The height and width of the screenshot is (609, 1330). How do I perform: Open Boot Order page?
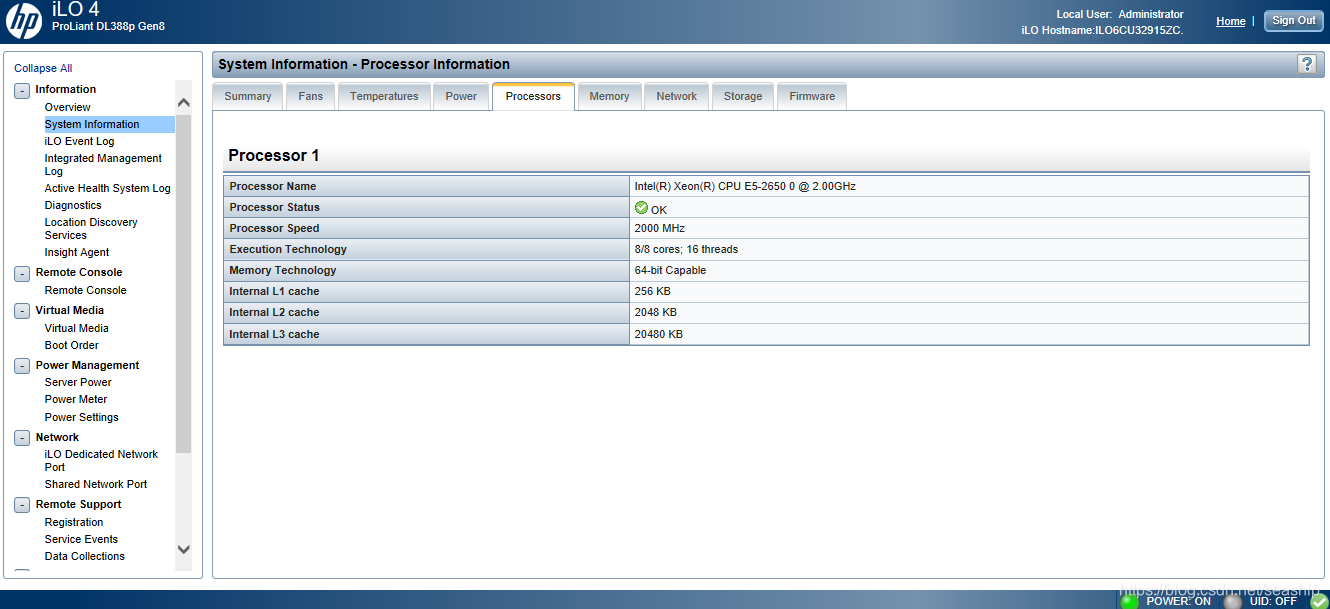point(71,345)
